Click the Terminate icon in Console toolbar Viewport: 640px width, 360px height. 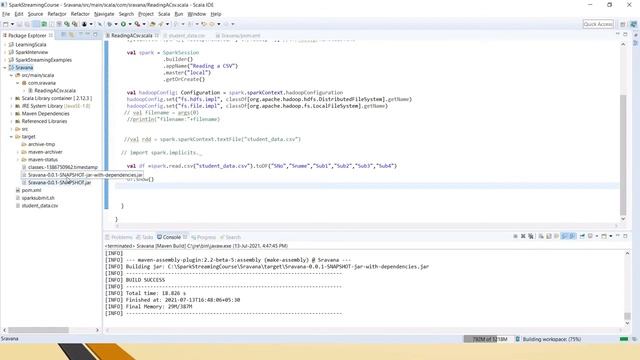[516, 236]
